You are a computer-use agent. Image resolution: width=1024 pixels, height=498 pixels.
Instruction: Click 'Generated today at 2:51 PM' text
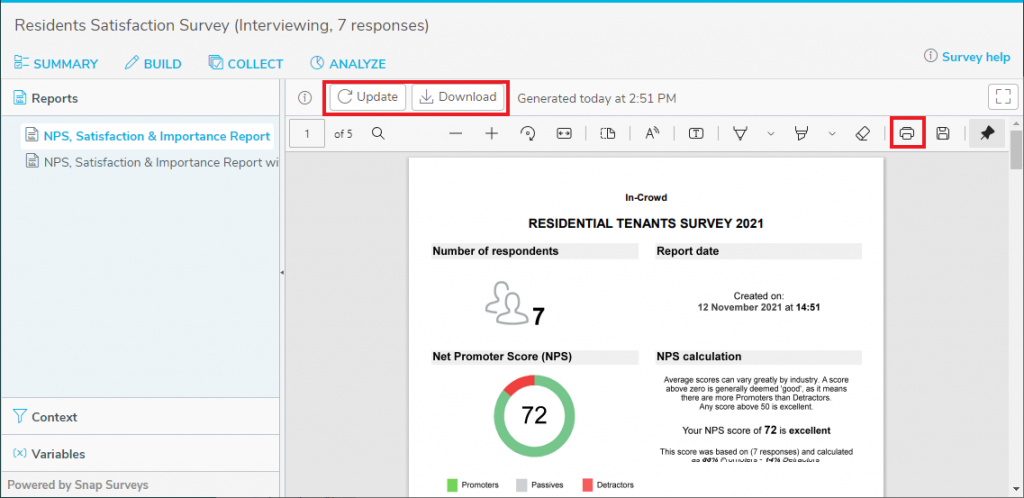[x=596, y=99]
